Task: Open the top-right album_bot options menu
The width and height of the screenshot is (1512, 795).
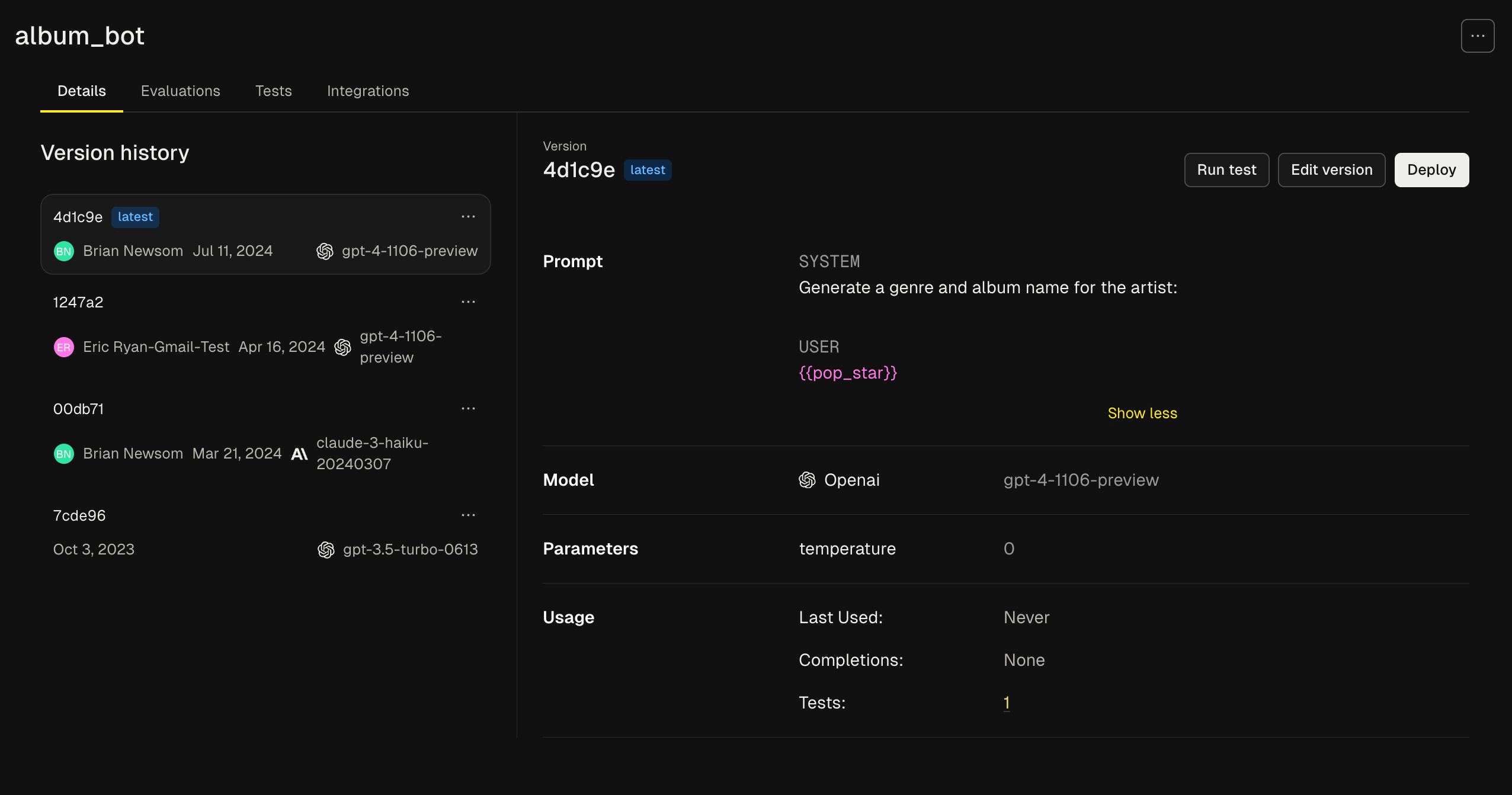Action: tap(1477, 36)
